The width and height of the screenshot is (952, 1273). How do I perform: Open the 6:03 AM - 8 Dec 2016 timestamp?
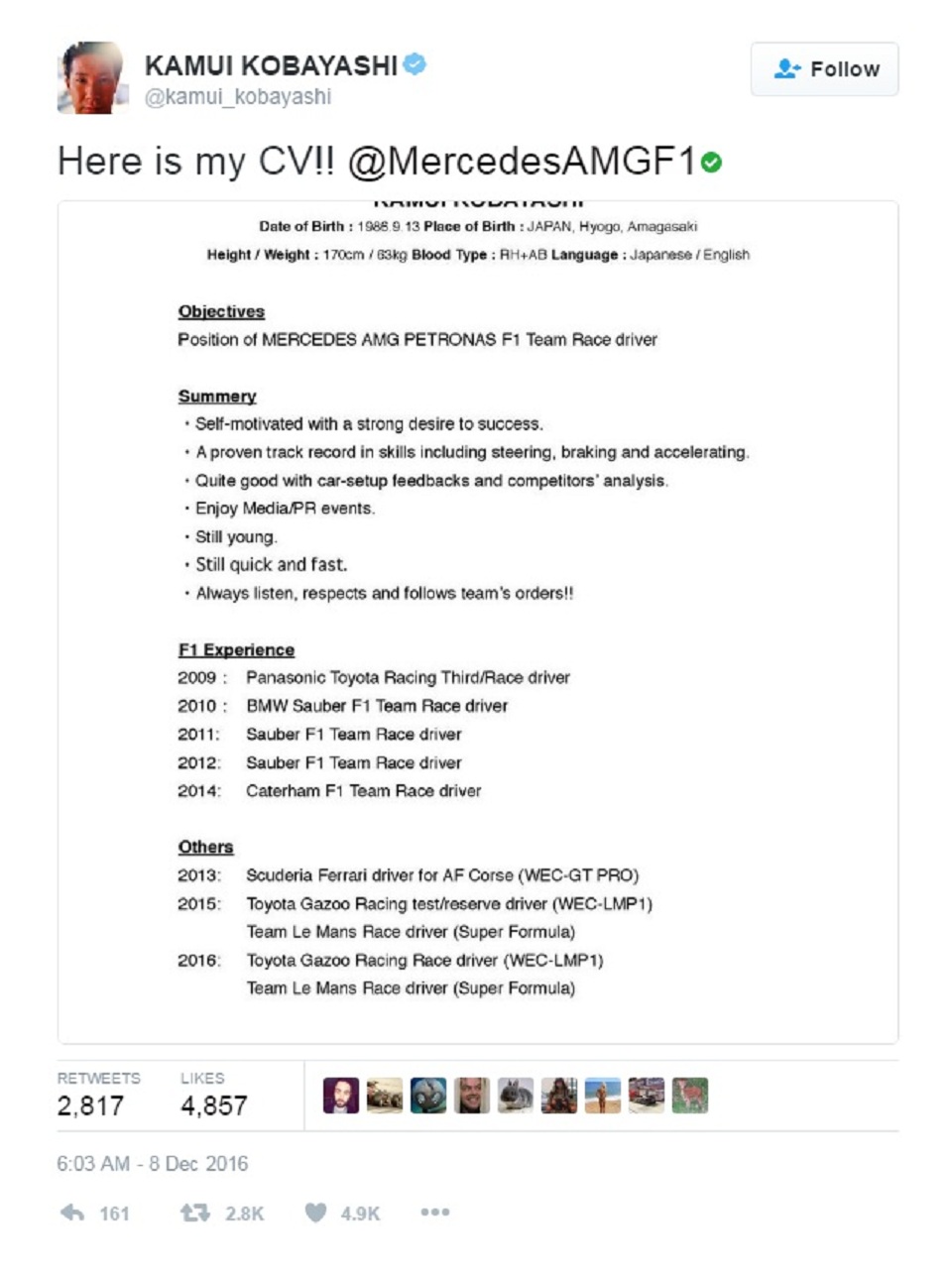[152, 1163]
